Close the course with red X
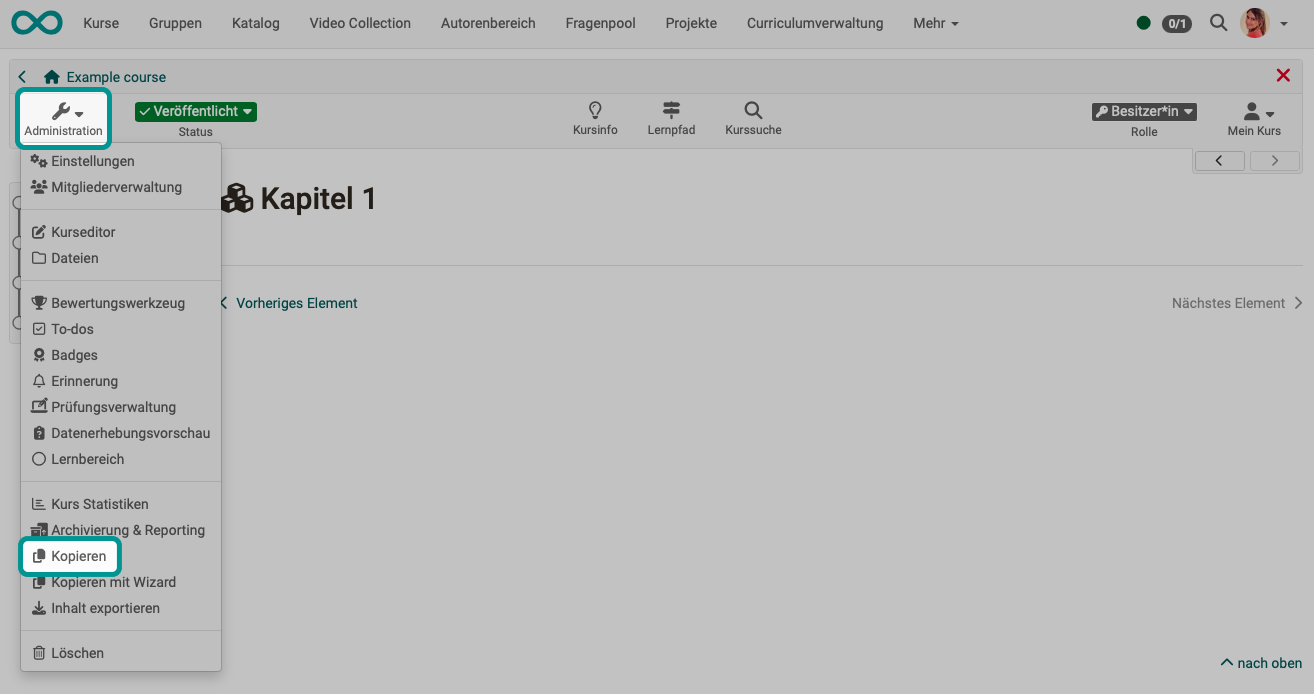This screenshot has width=1314, height=694. point(1283,76)
